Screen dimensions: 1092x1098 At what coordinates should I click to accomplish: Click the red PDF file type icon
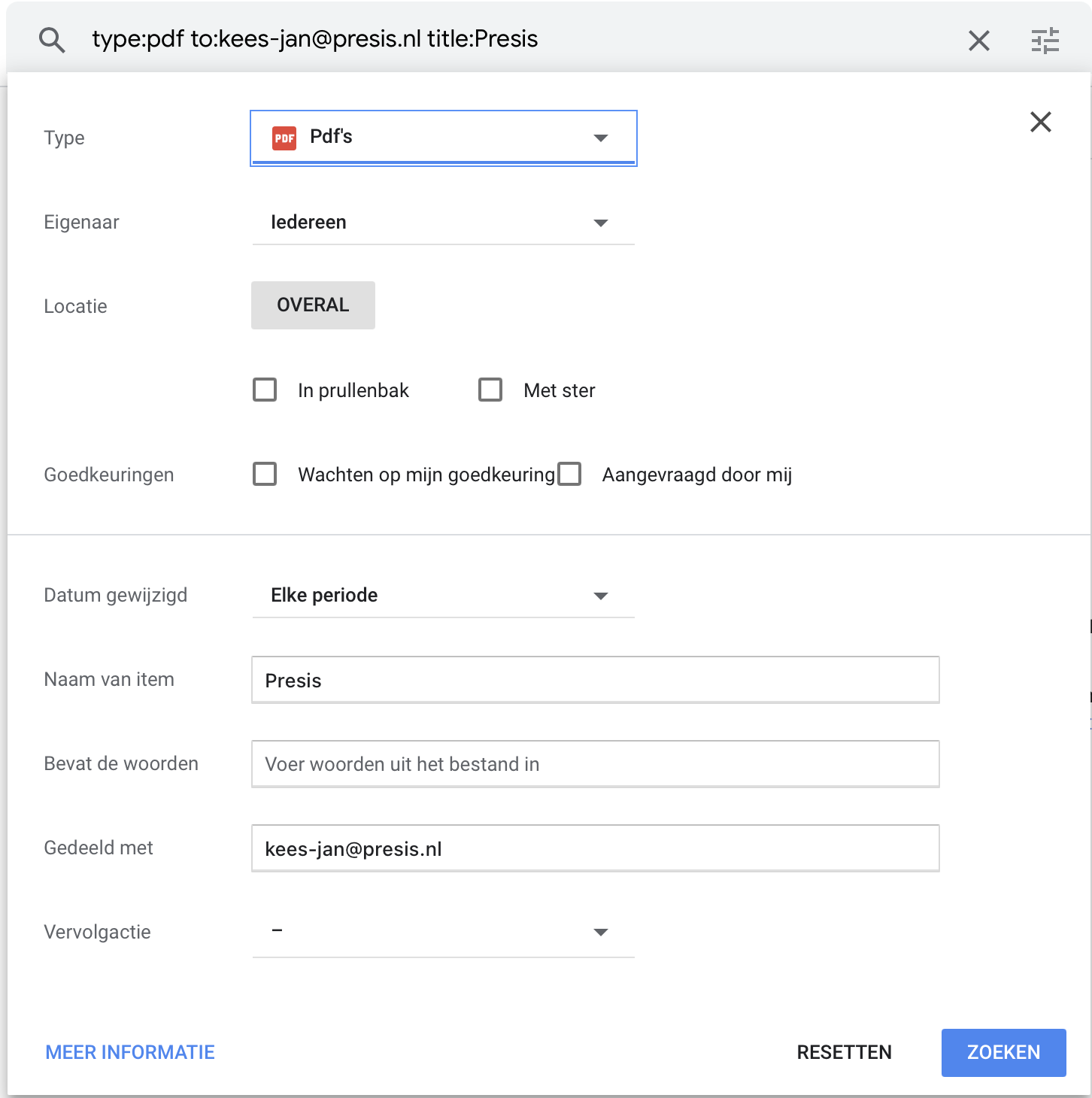[284, 138]
